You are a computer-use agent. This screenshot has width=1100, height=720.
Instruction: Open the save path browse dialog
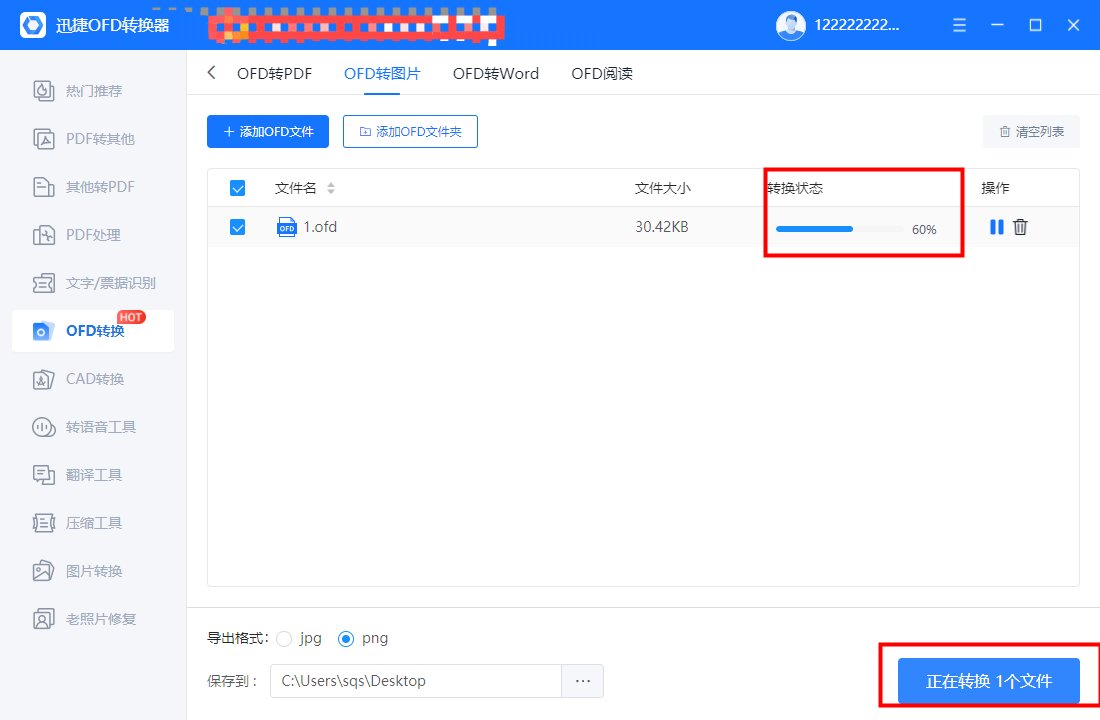coord(583,680)
